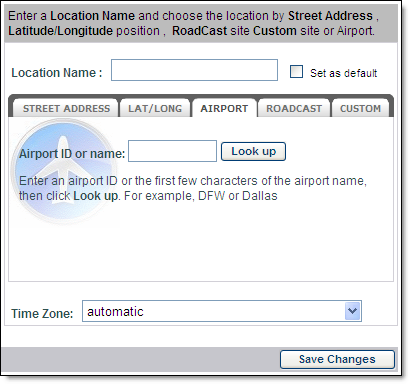
Task: Click the Look up button
Action: (253, 151)
